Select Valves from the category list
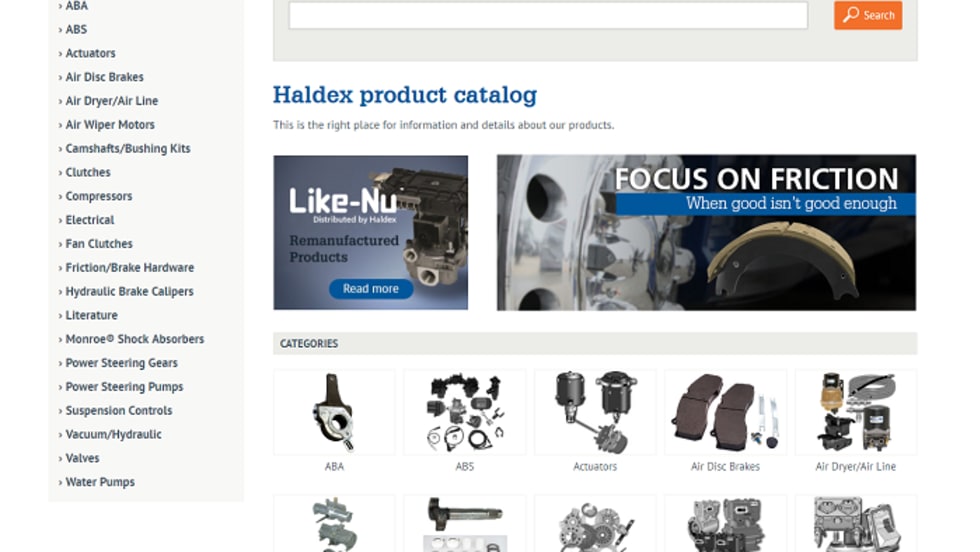This screenshot has width=980, height=552. 82,458
